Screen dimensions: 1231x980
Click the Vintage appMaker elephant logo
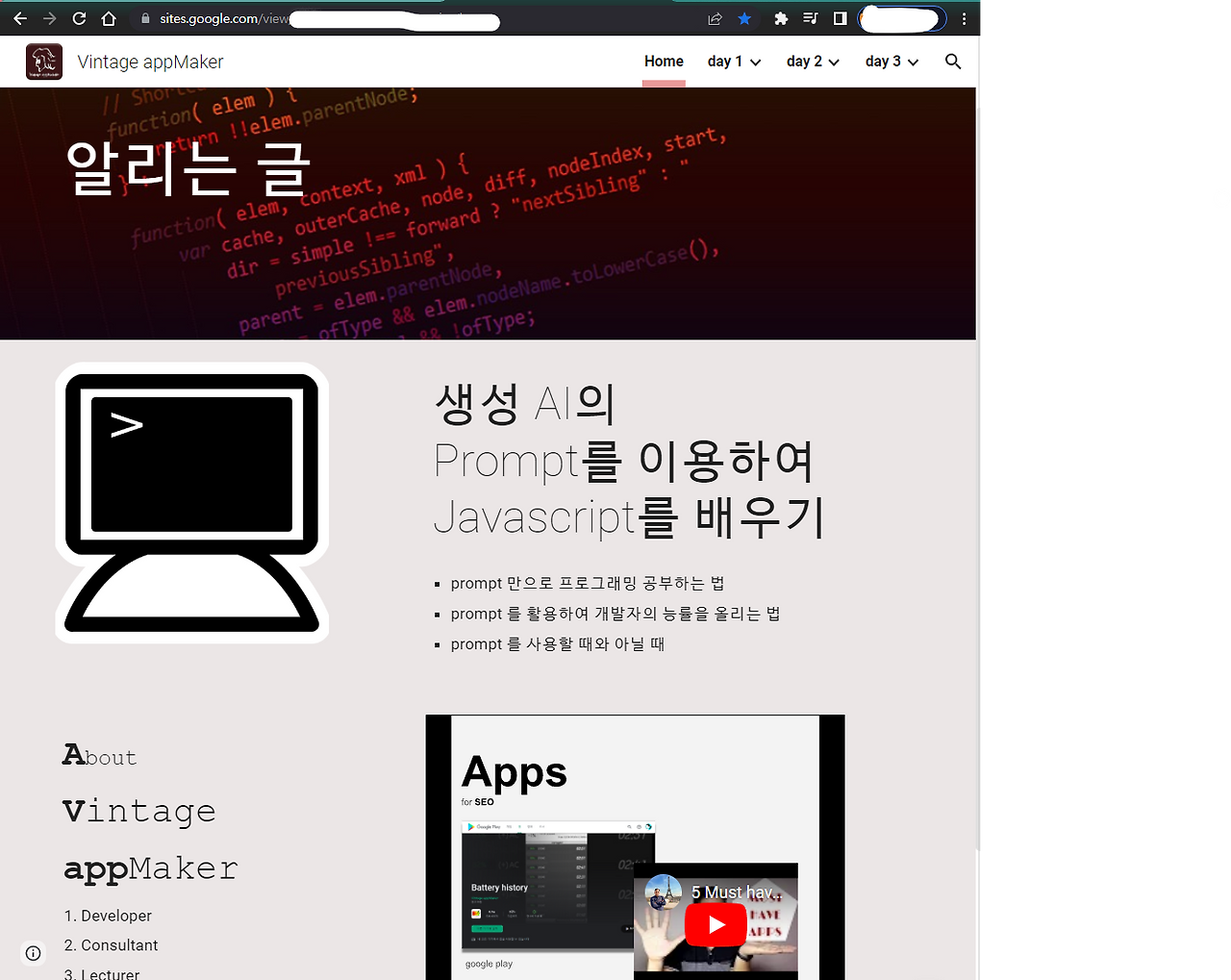43,61
